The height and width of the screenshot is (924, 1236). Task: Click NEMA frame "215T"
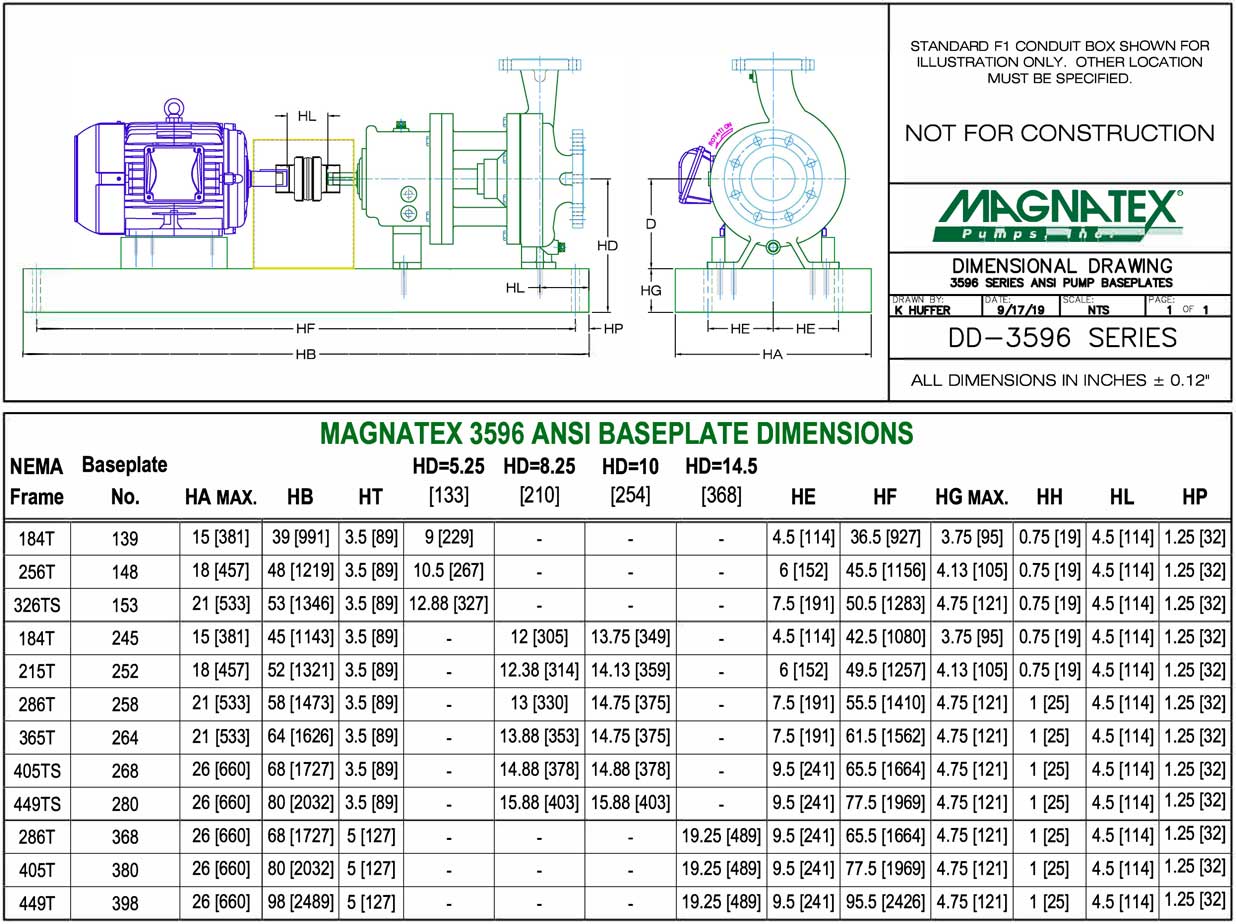click(x=38, y=672)
